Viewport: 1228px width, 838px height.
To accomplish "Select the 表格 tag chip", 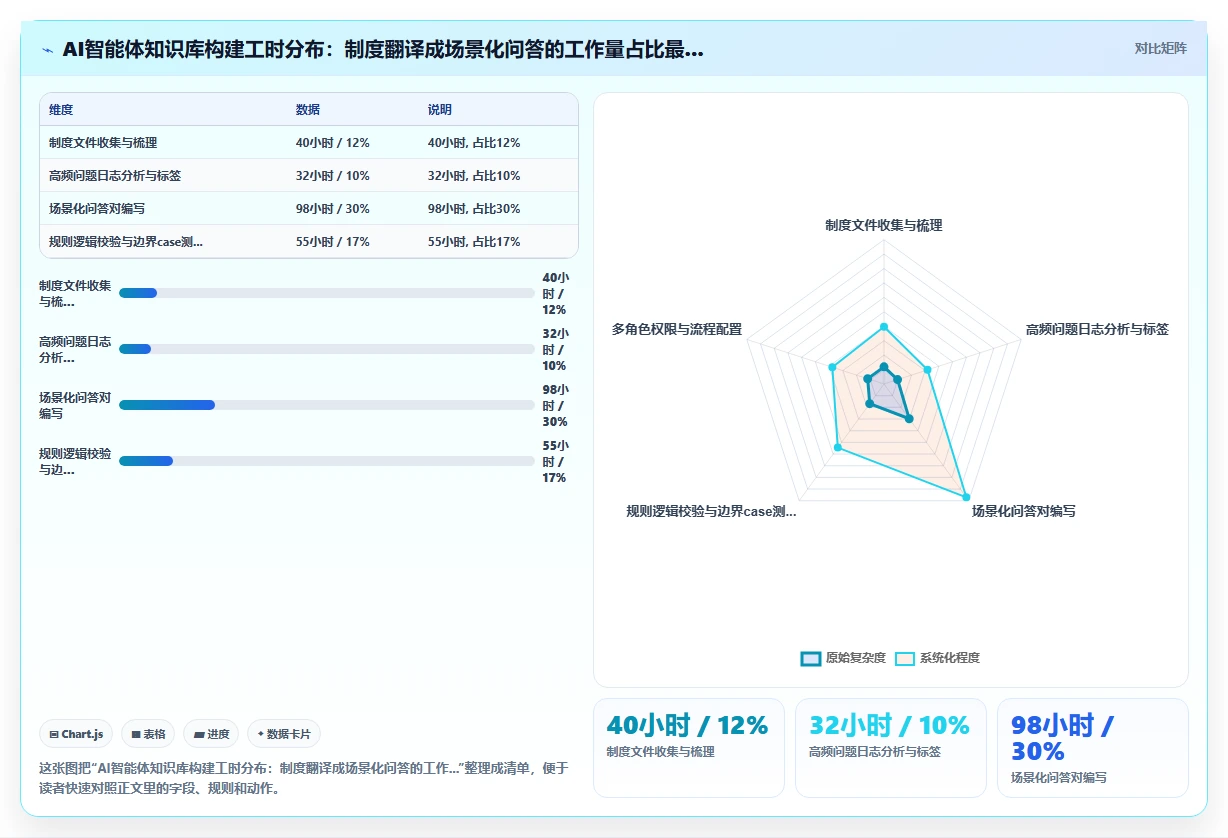I will [148, 734].
